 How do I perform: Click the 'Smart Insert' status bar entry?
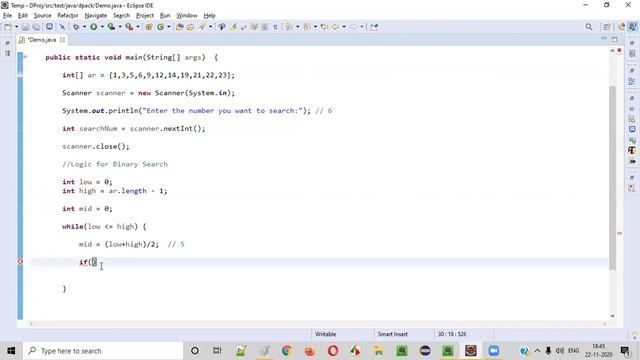click(393, 334)
